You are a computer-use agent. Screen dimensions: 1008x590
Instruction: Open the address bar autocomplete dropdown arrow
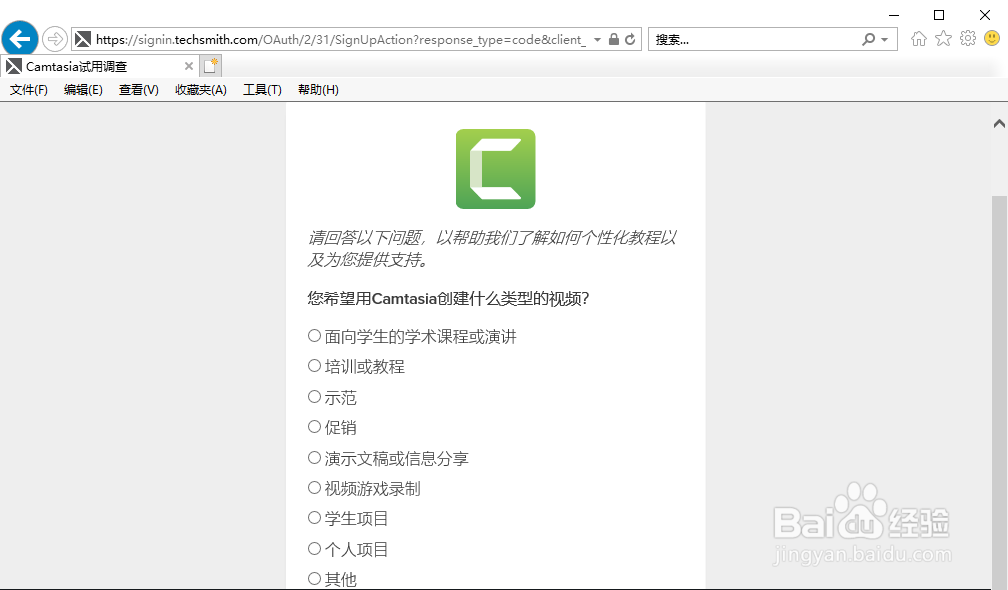597,39
